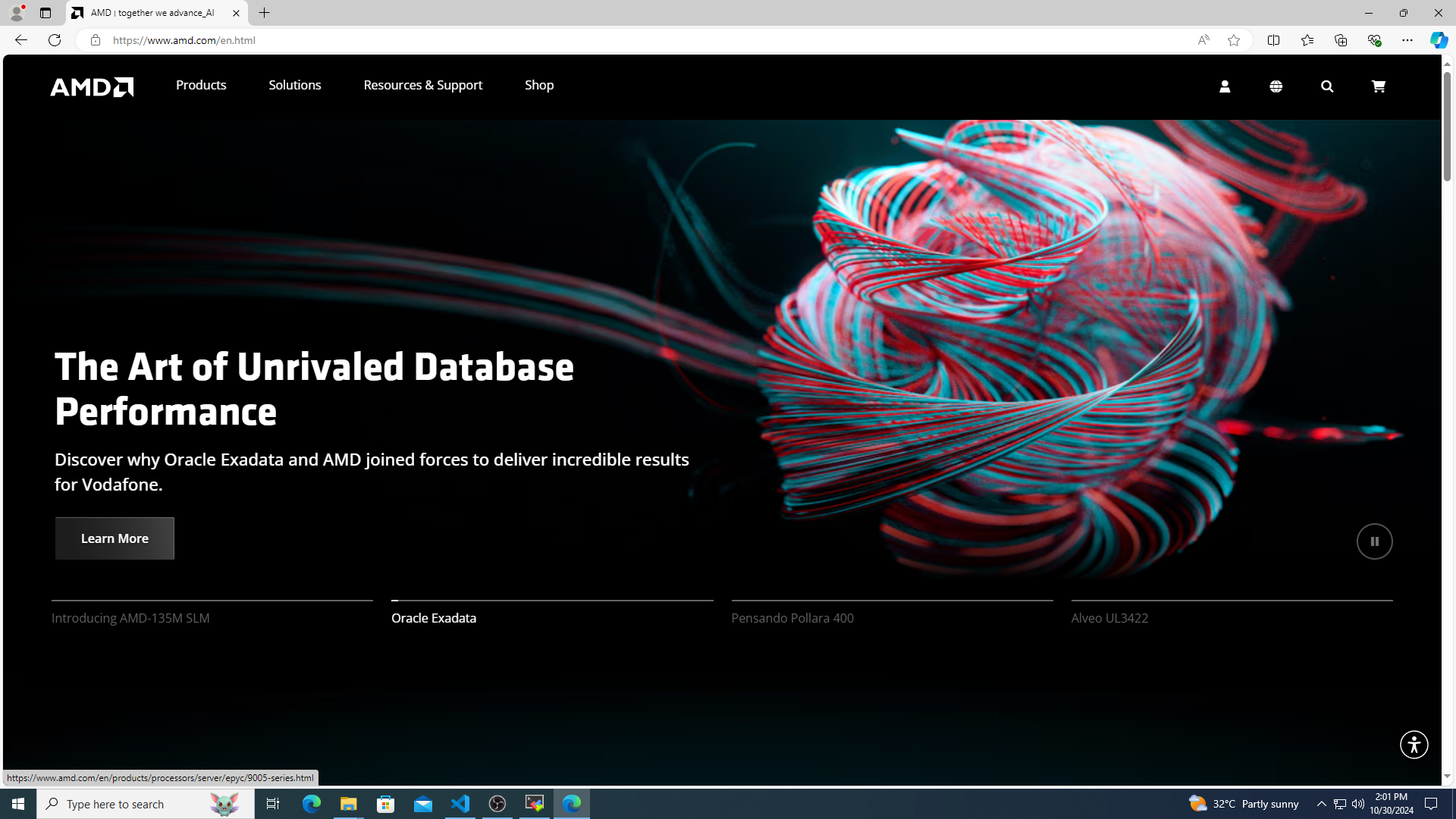Open a new browser tab

pos(264,13)
